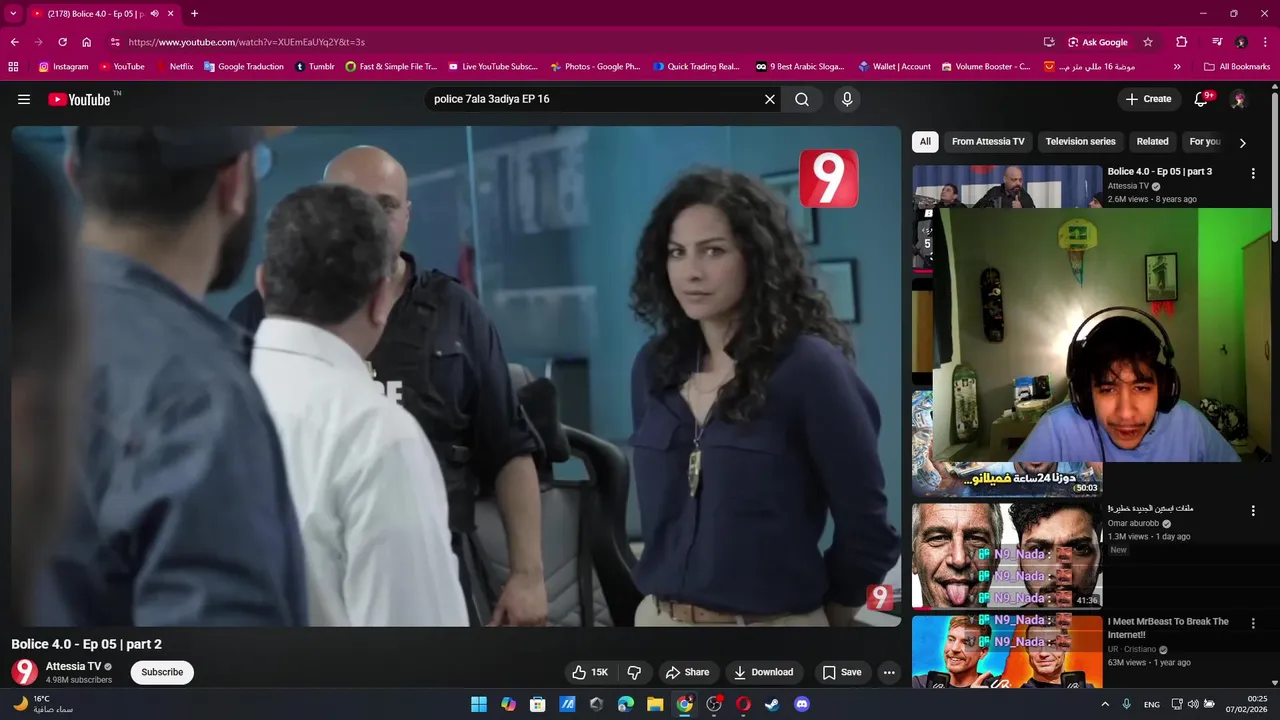Show hidden system tray icons
Image resolution: width=1280 pixels, height=720 pixels.
point(1105,704)
